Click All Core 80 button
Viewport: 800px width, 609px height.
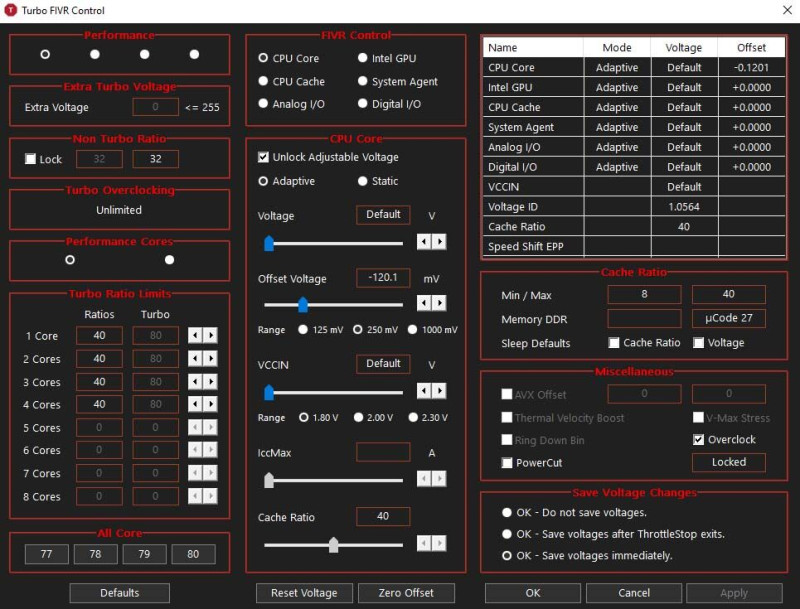point(193,554)
